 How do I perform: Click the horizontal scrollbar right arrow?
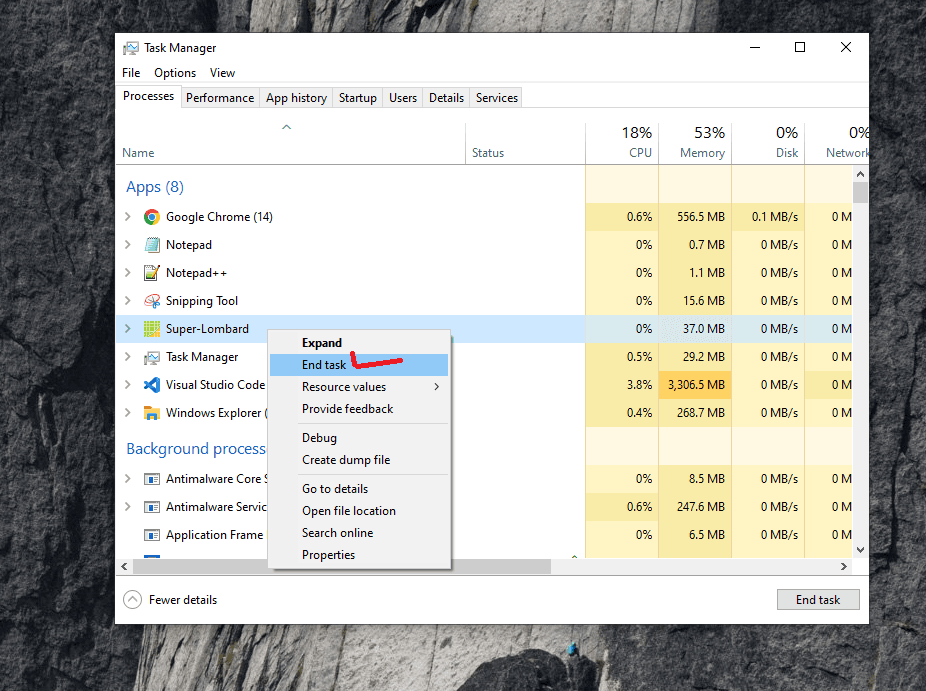844,567
